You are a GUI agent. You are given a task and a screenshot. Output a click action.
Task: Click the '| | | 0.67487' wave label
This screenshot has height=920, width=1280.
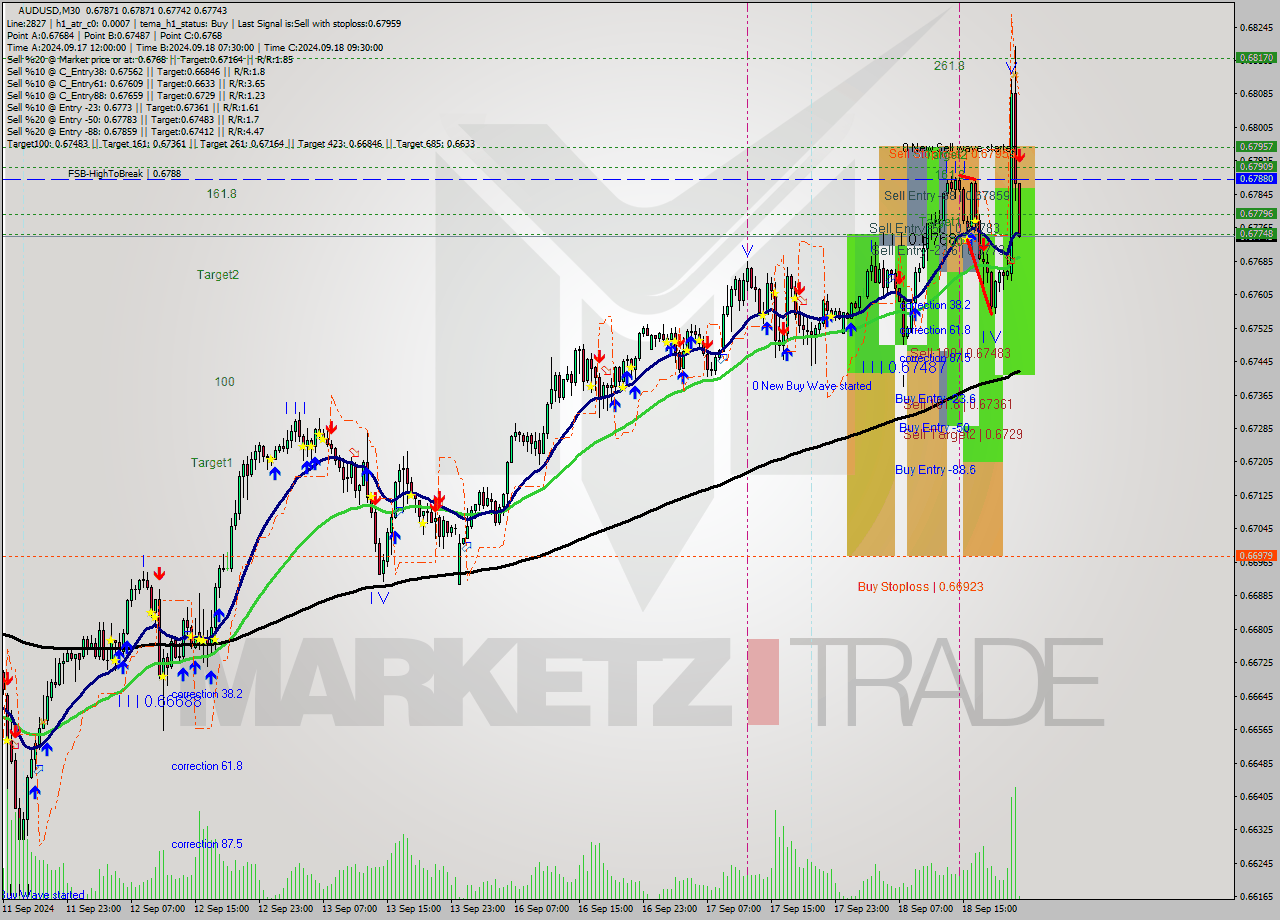coord(904,368)
